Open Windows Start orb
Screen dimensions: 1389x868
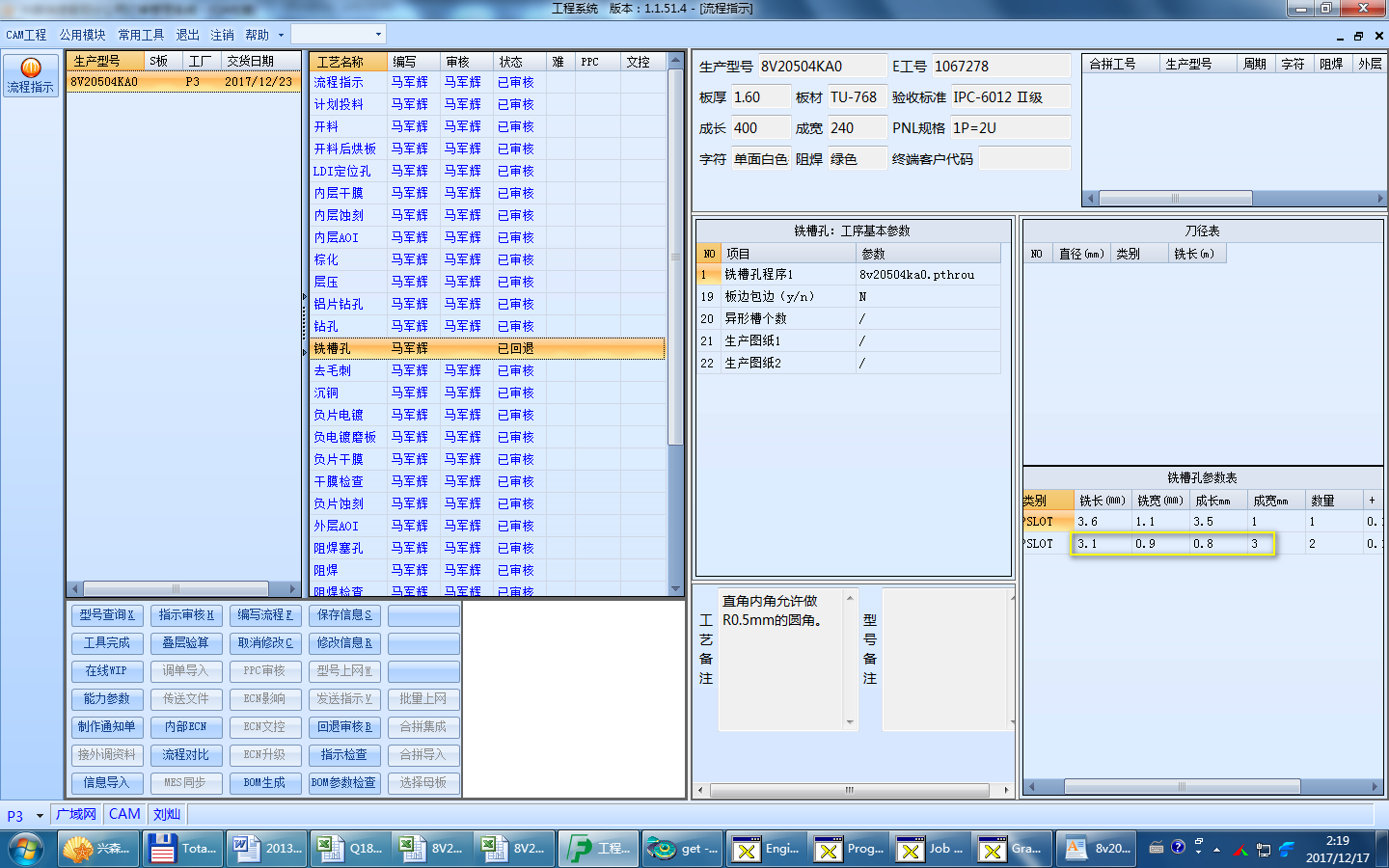click(x=26, y=849)
